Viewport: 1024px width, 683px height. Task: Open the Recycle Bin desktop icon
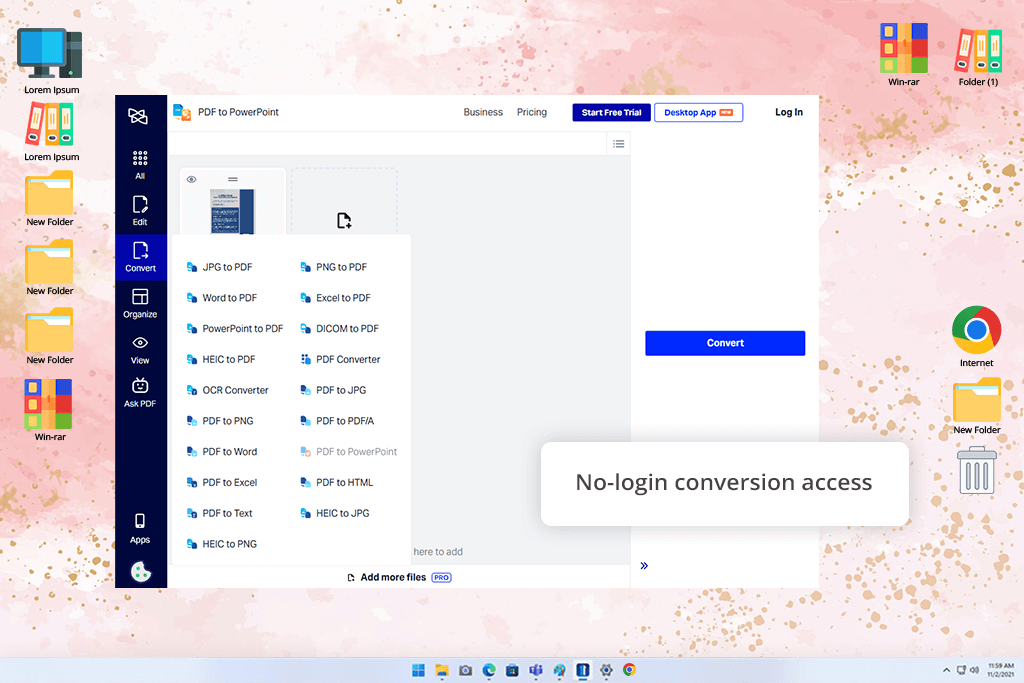(x=976, y=470)
